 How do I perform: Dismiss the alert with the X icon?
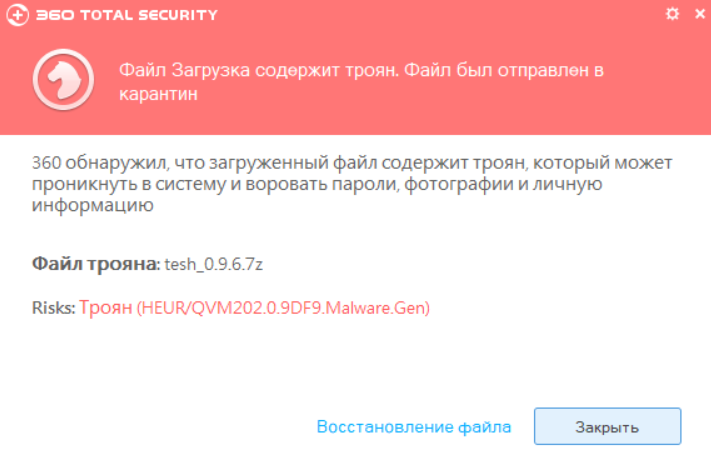click(700, 14)
